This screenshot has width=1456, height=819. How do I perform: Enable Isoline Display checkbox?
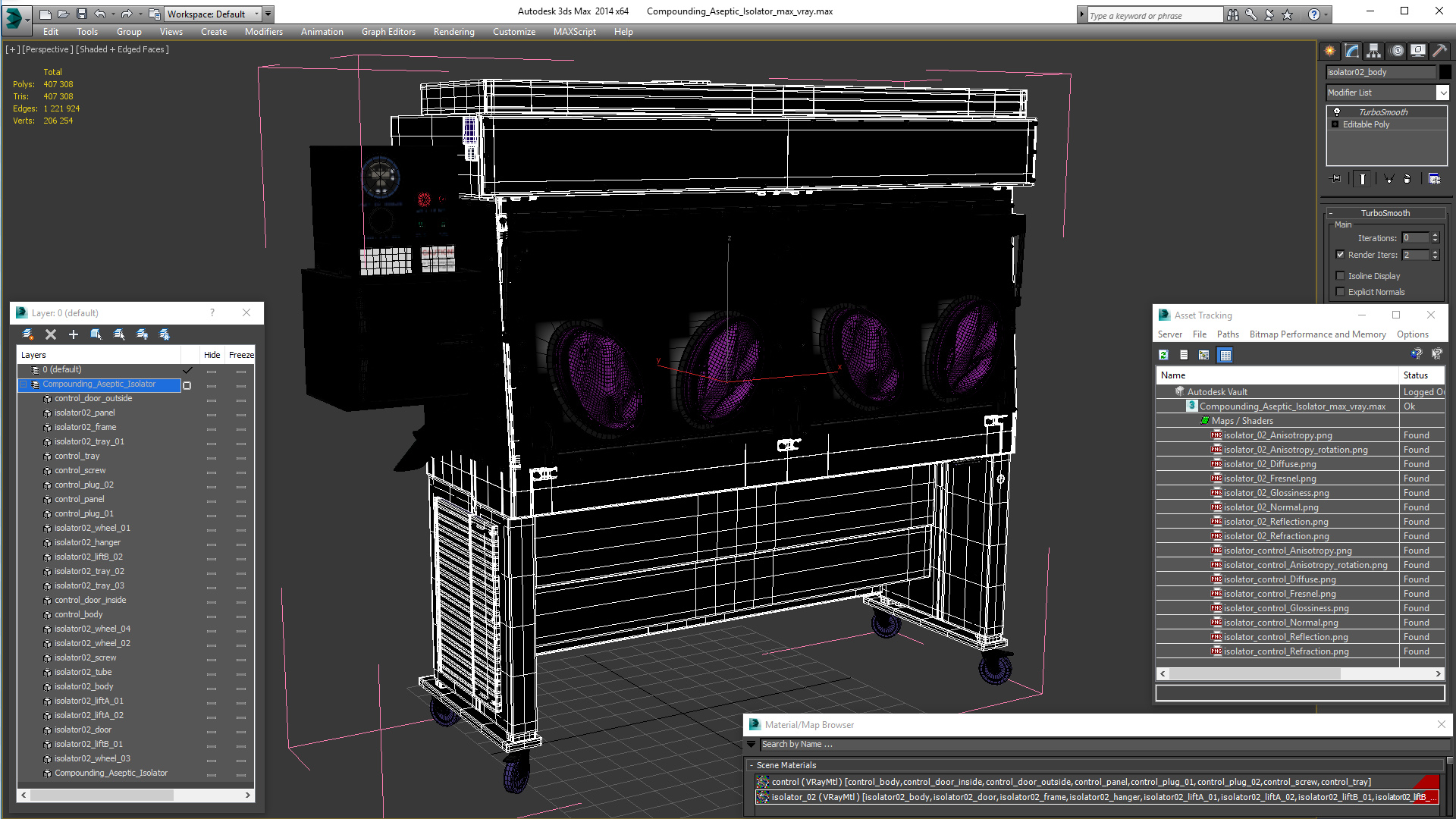coord(1341,275)
